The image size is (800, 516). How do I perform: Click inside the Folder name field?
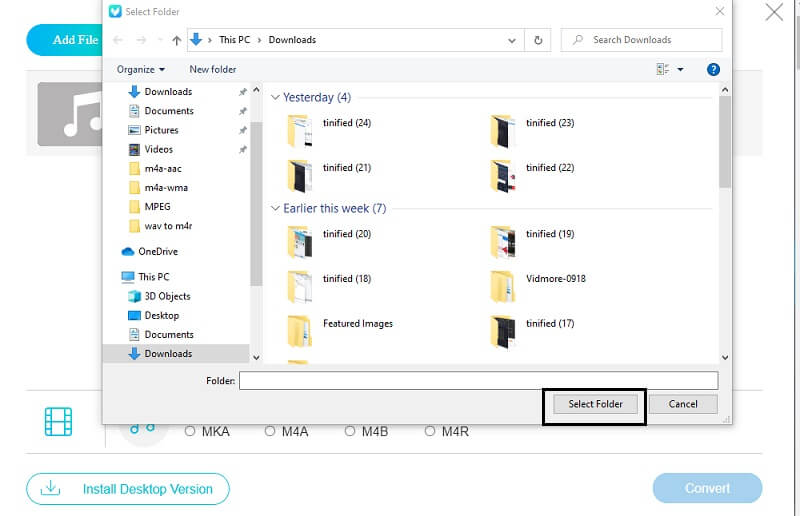point(478,380)
